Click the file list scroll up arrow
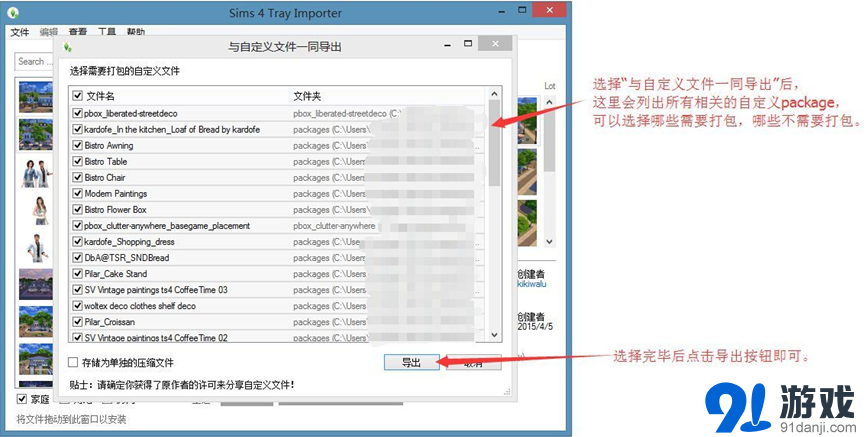868x437 pixels. click(494, 93)
